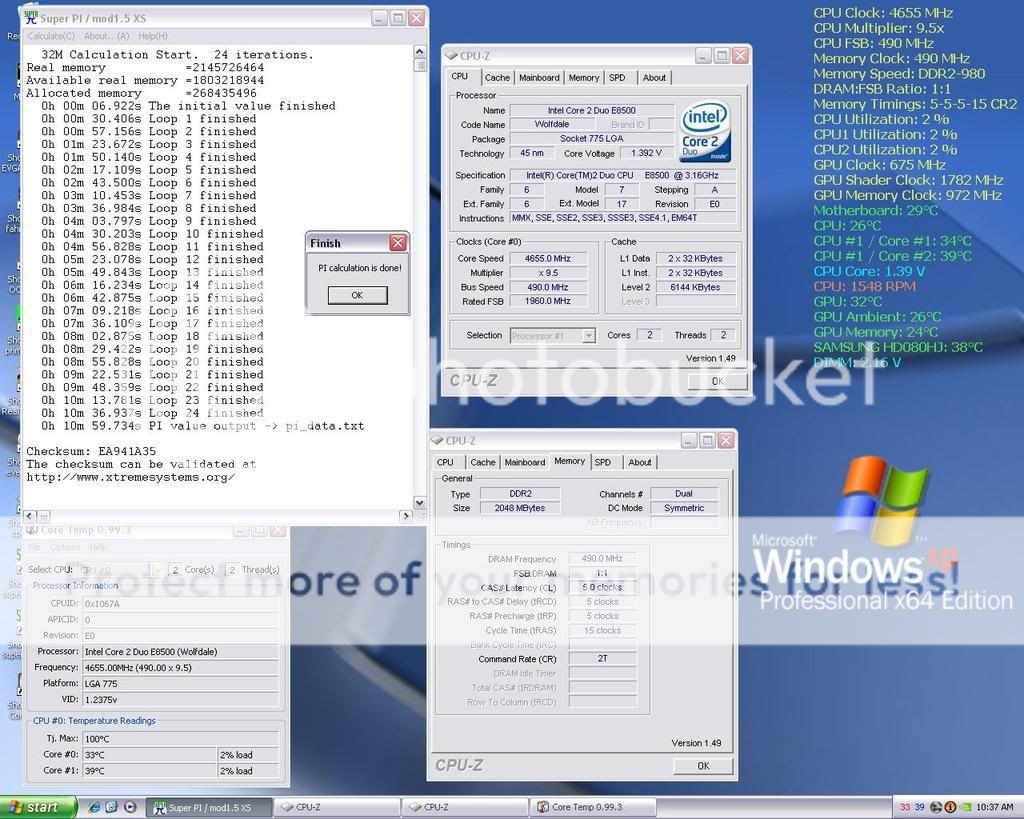This screenshot has height=819, width=1024.
Task: Click the Super PI horizontal scrollbar right arrow
Action: pos(406,516)
